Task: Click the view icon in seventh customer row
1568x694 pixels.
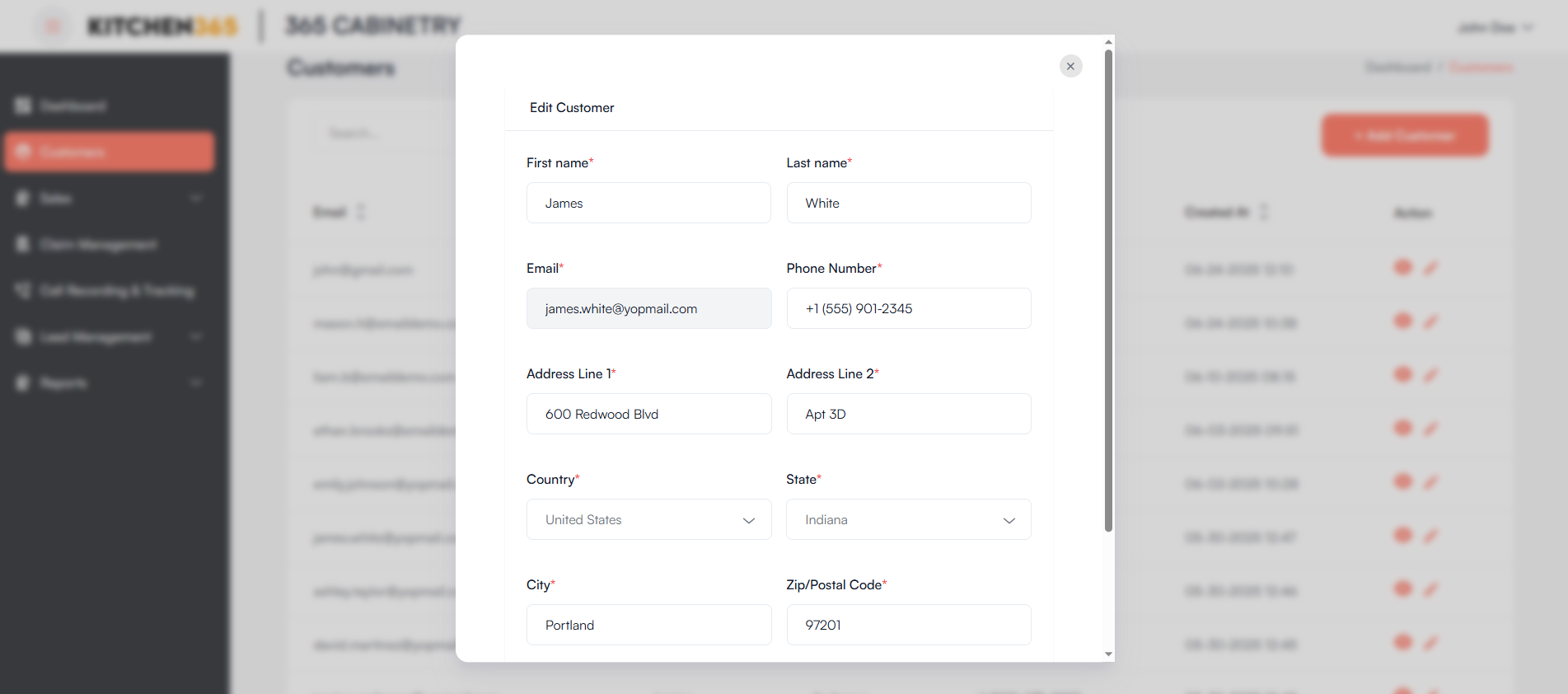Action: (1403, 588)
